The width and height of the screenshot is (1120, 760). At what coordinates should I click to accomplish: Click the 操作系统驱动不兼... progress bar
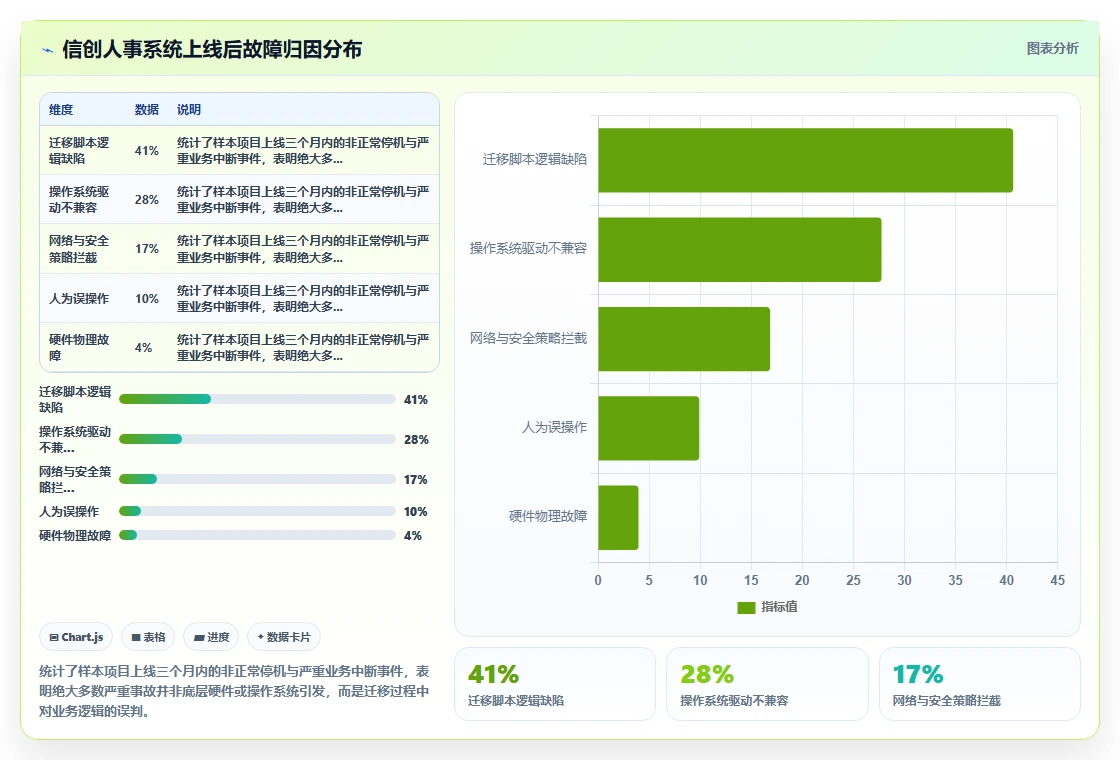coord(257,439)
